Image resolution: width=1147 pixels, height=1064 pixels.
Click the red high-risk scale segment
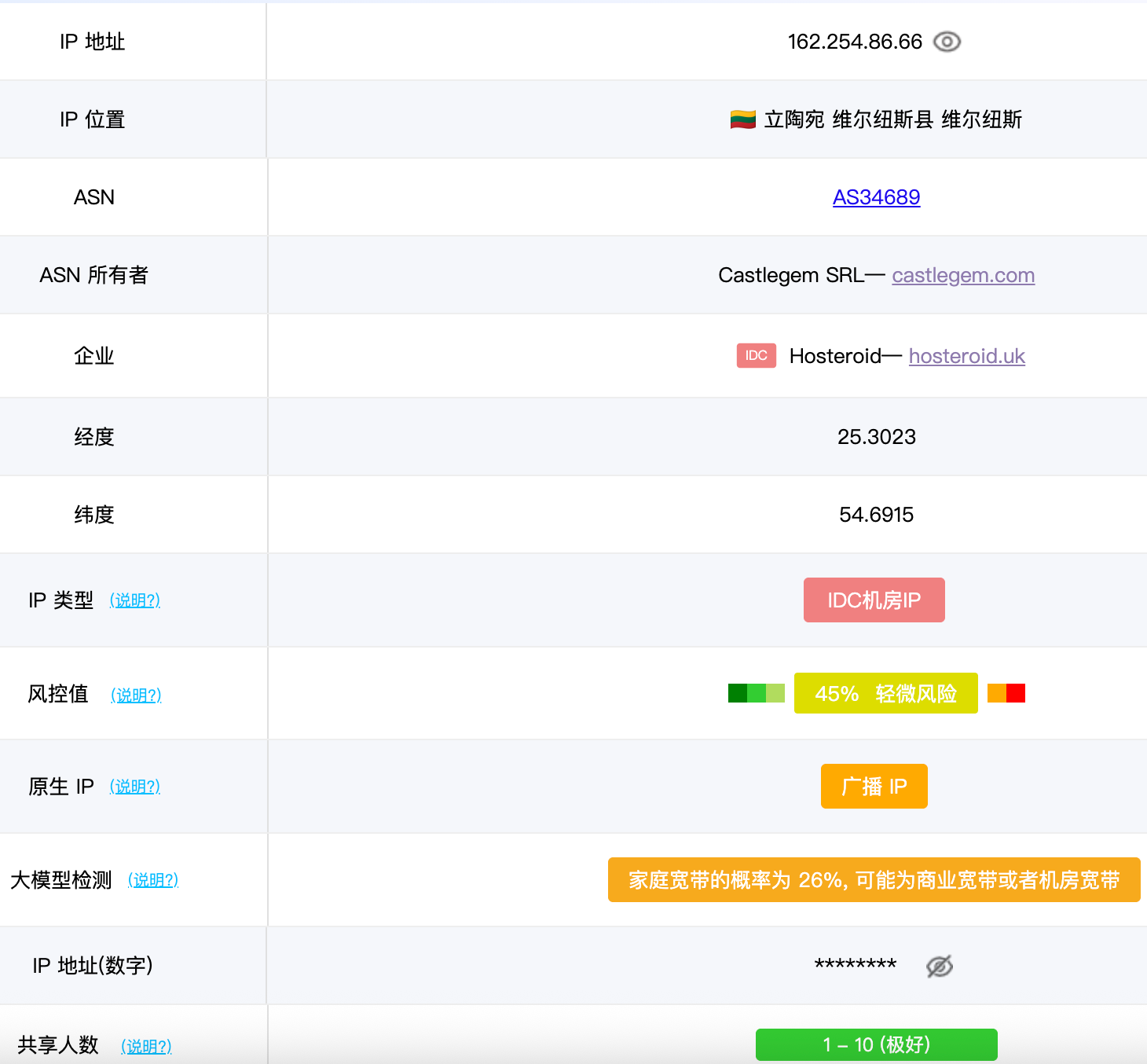1016,693
